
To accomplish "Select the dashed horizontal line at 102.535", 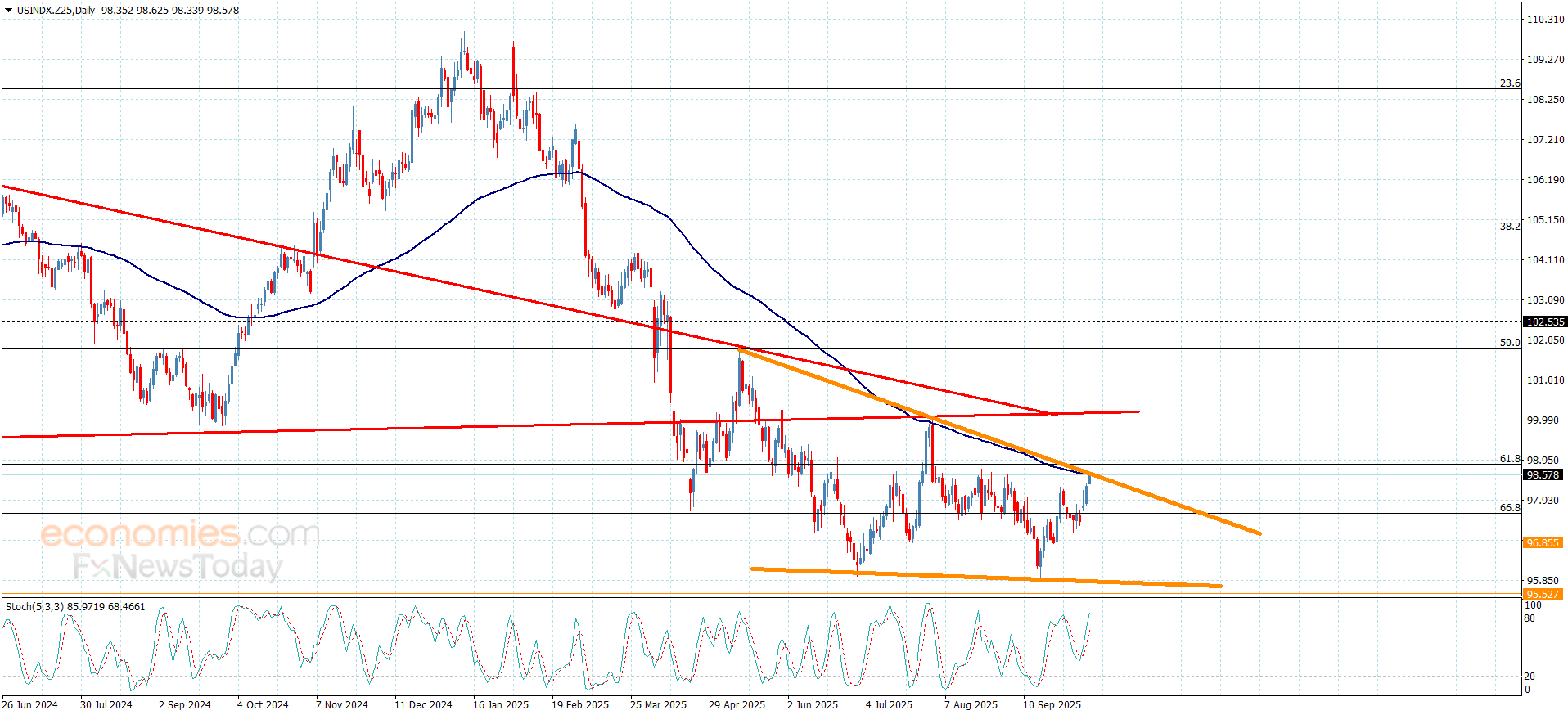I will pyautogui.click(x=761, y=322).
